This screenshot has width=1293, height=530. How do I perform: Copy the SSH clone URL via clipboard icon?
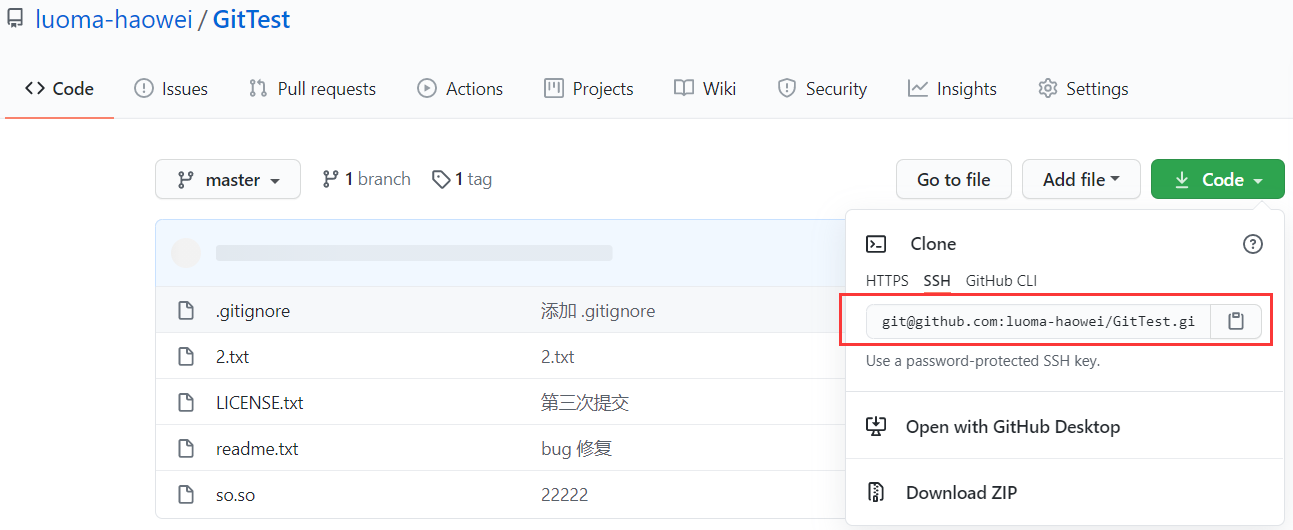(1236, 321)
